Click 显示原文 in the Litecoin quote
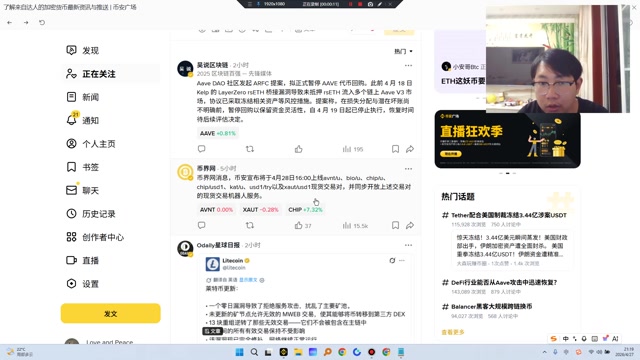 tap(248, 280)
